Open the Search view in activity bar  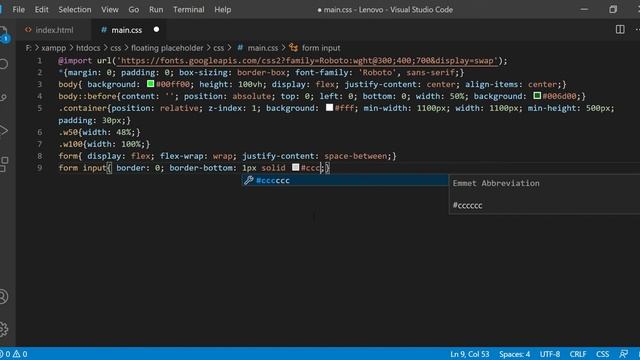click(4, 64)
